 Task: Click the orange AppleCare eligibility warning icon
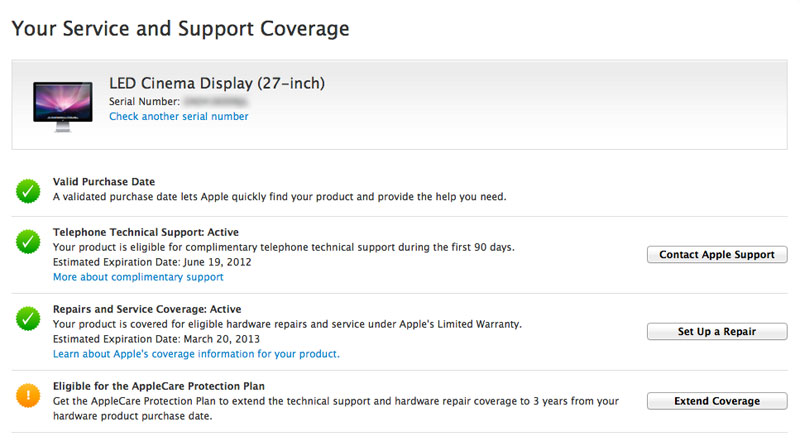tap(28, 395)
